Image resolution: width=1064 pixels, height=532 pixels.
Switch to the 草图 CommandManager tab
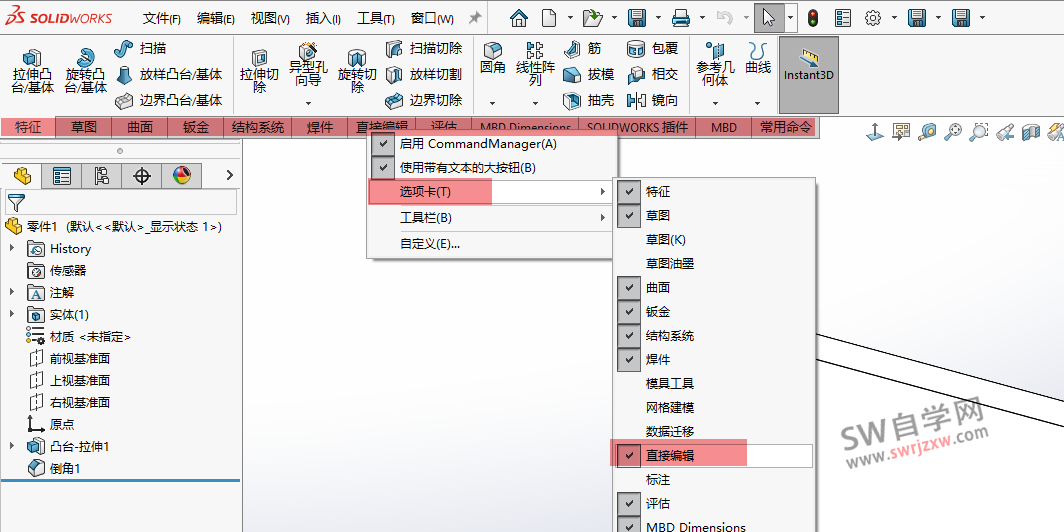click(x=83, y=127)
